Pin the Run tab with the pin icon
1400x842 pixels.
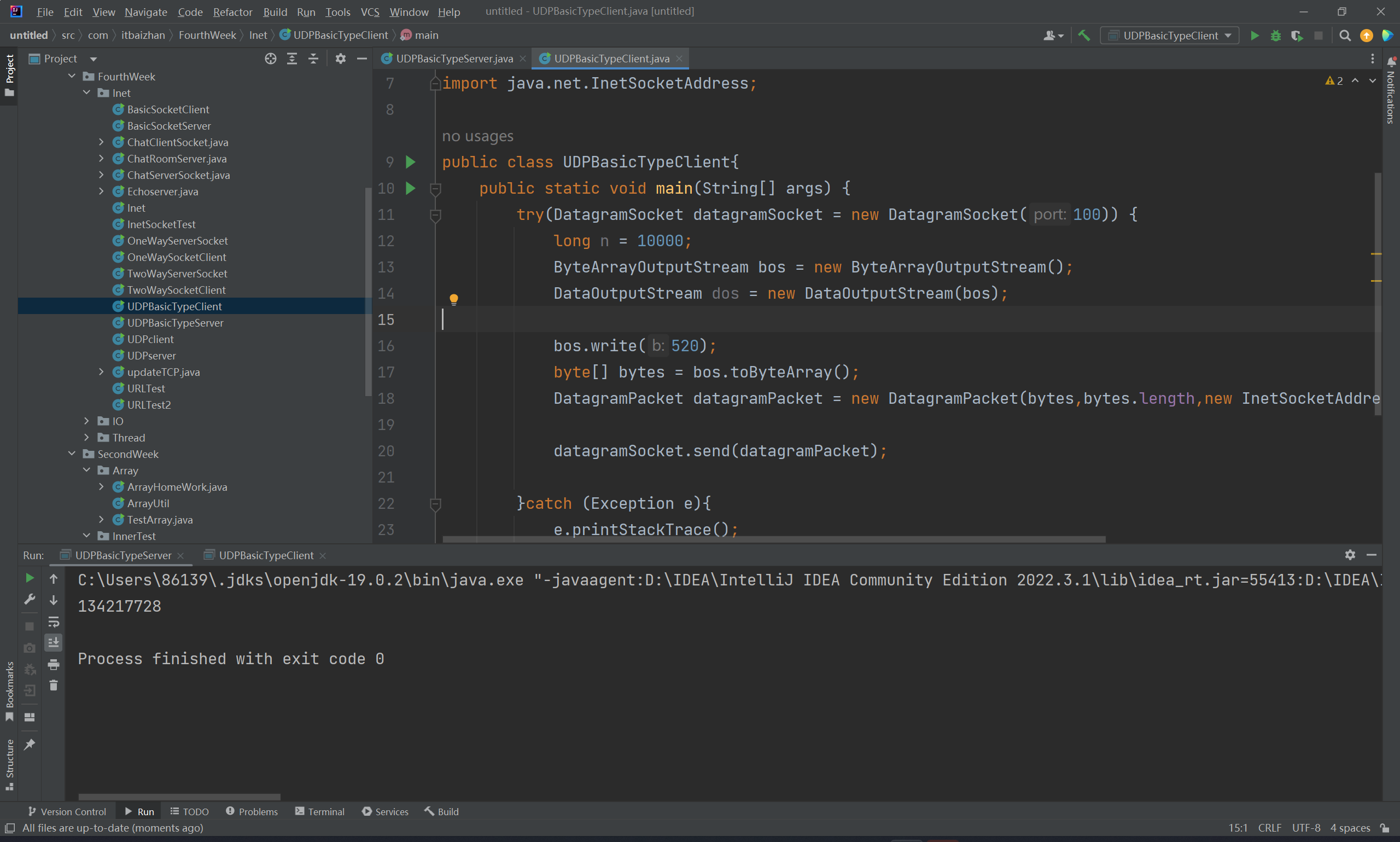tap(30, 745)
